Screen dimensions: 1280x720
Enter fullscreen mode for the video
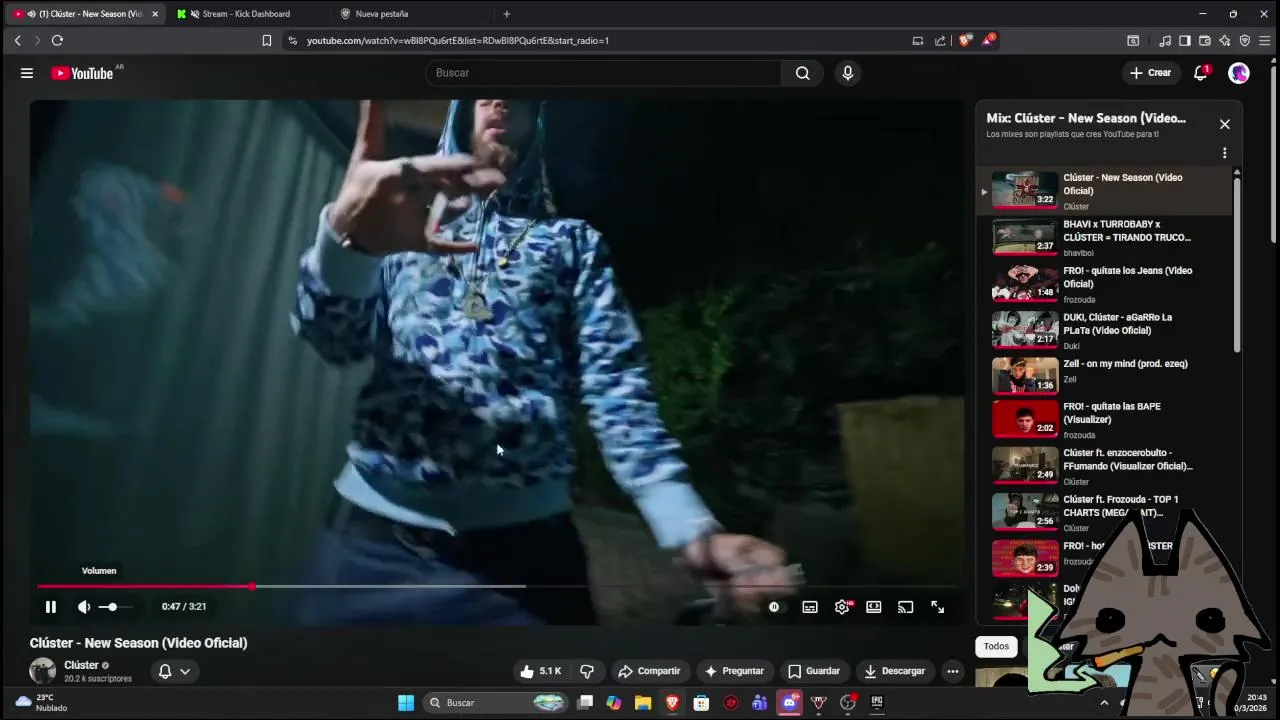click(x=937, y=607)
